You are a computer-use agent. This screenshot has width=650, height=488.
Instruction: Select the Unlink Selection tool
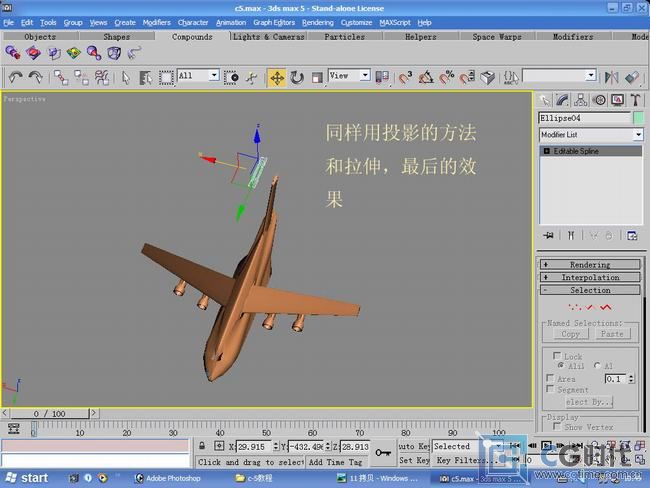[81, 78]
